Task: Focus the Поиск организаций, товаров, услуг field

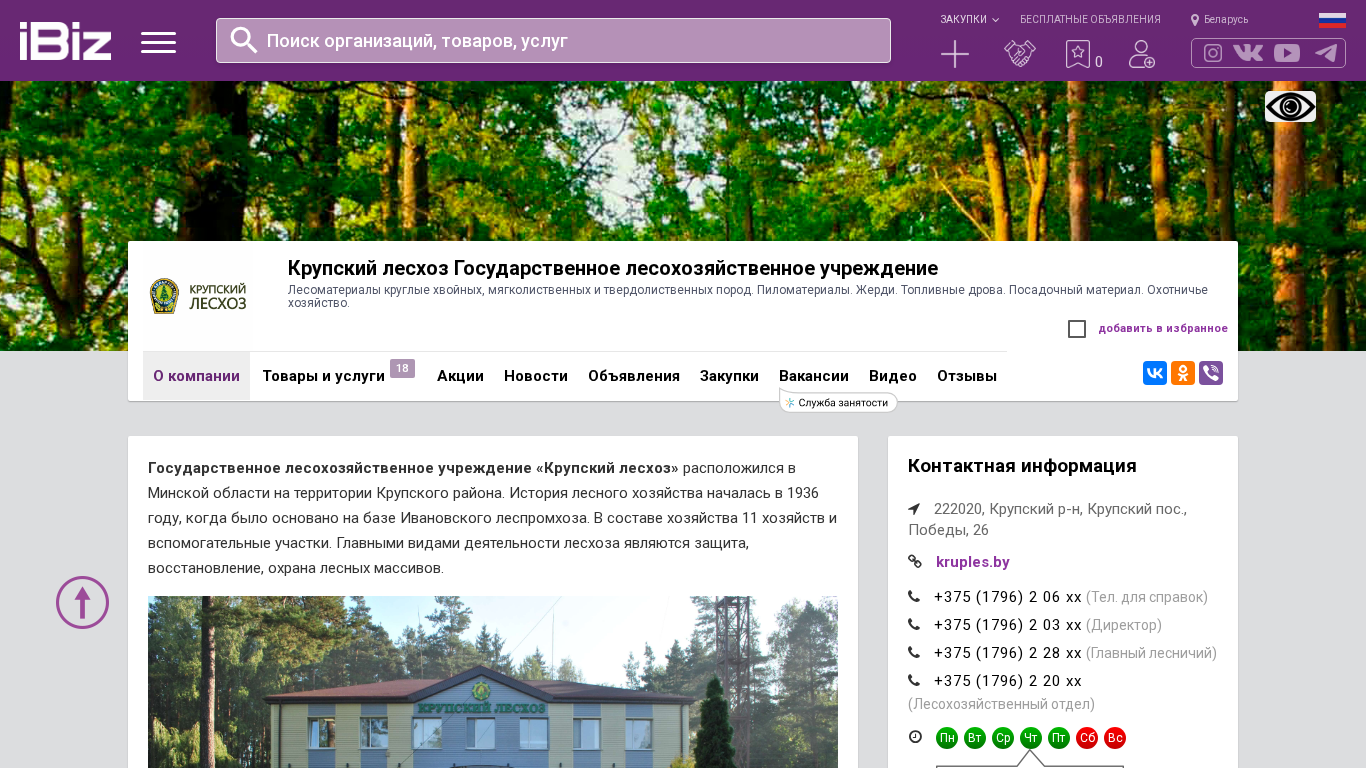Action: point(553,40)
